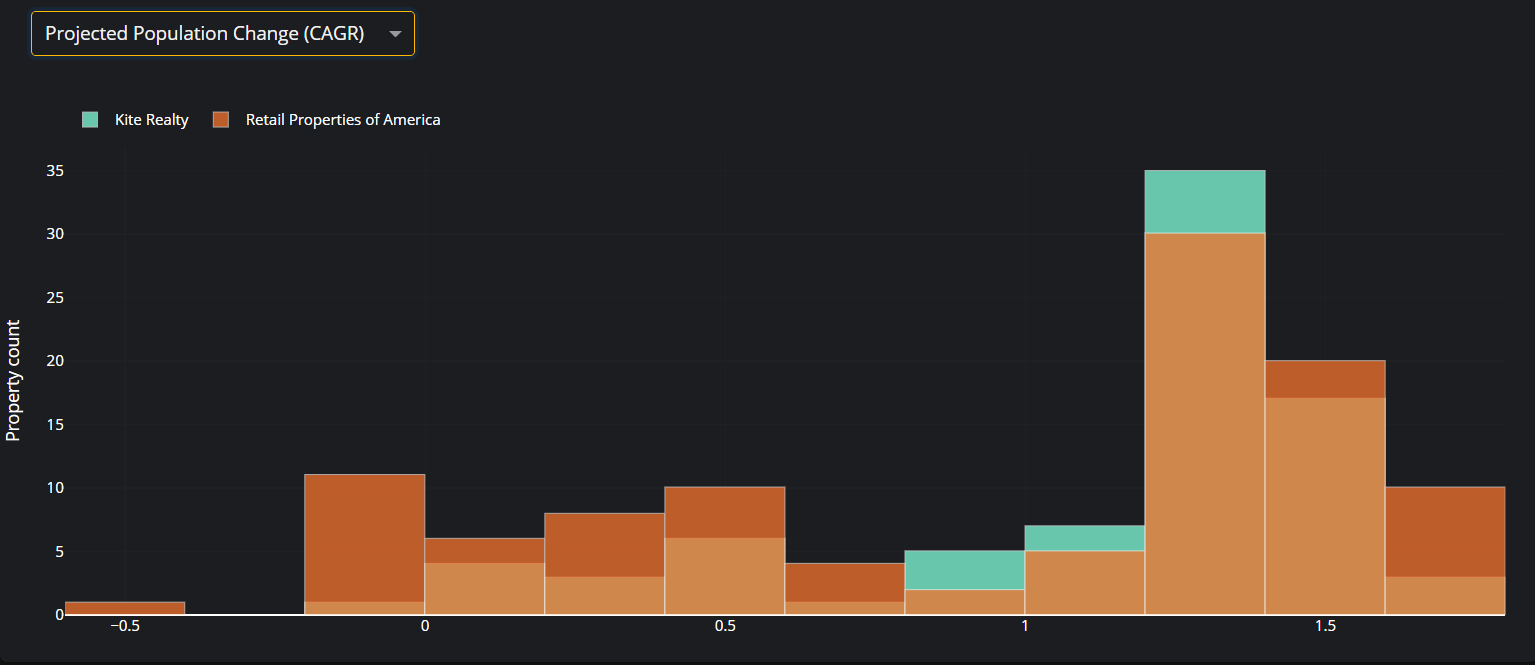Click the y-axis label 20
This screenshot has width=1535, height=665.
point(55,361)
